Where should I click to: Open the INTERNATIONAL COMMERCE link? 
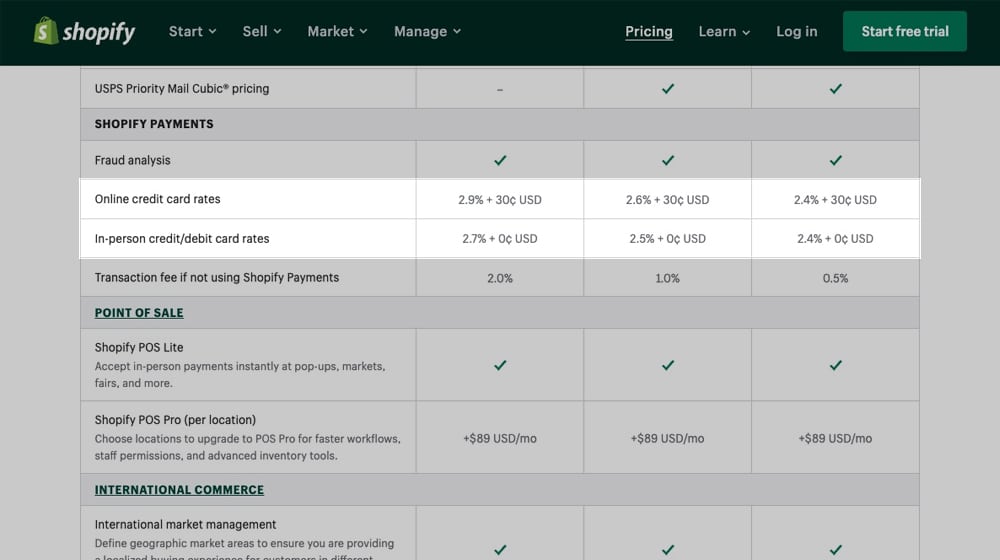[x=179, y=490]
